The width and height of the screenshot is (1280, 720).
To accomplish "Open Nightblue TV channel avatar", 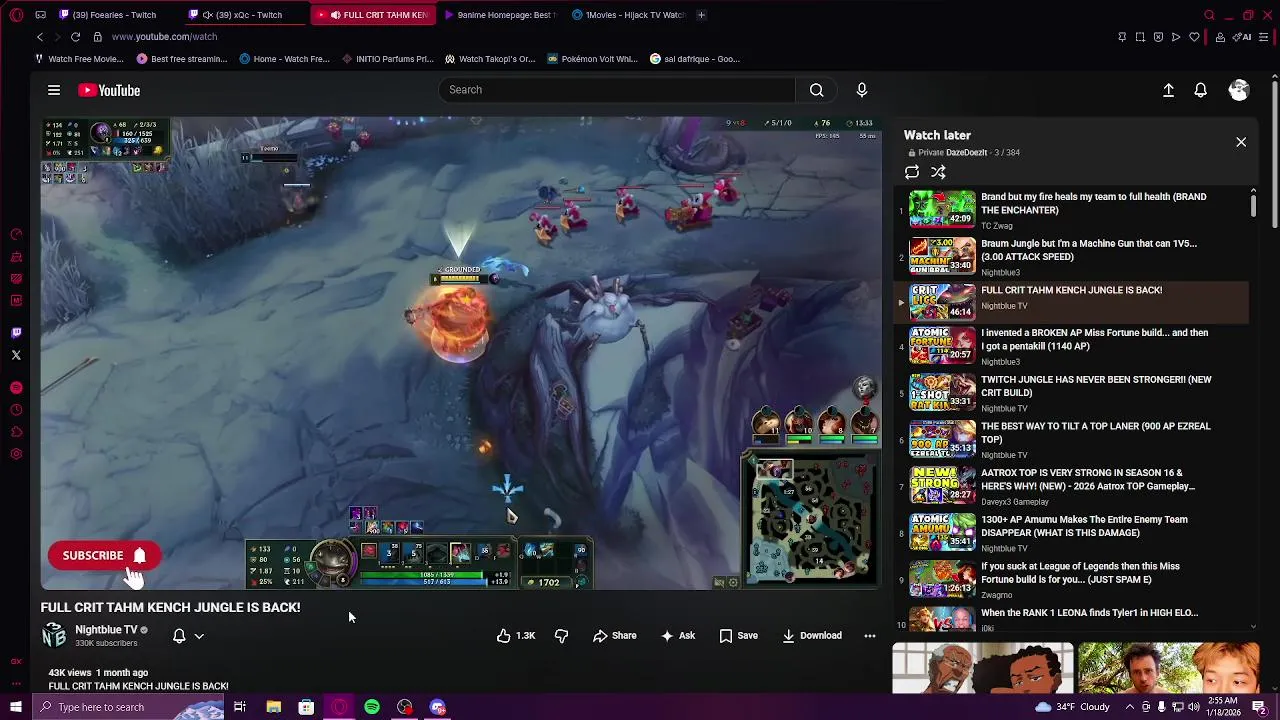I will point(54,635).
